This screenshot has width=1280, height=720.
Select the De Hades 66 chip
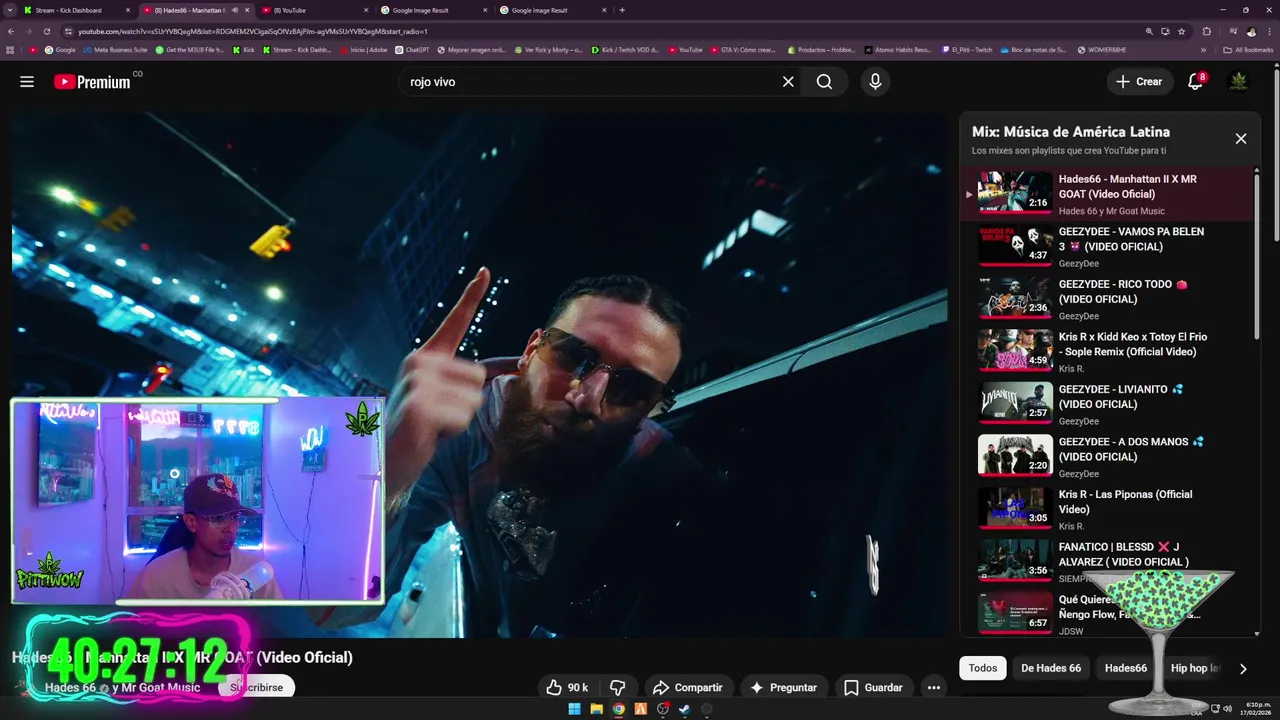(x=1051, y=668)
